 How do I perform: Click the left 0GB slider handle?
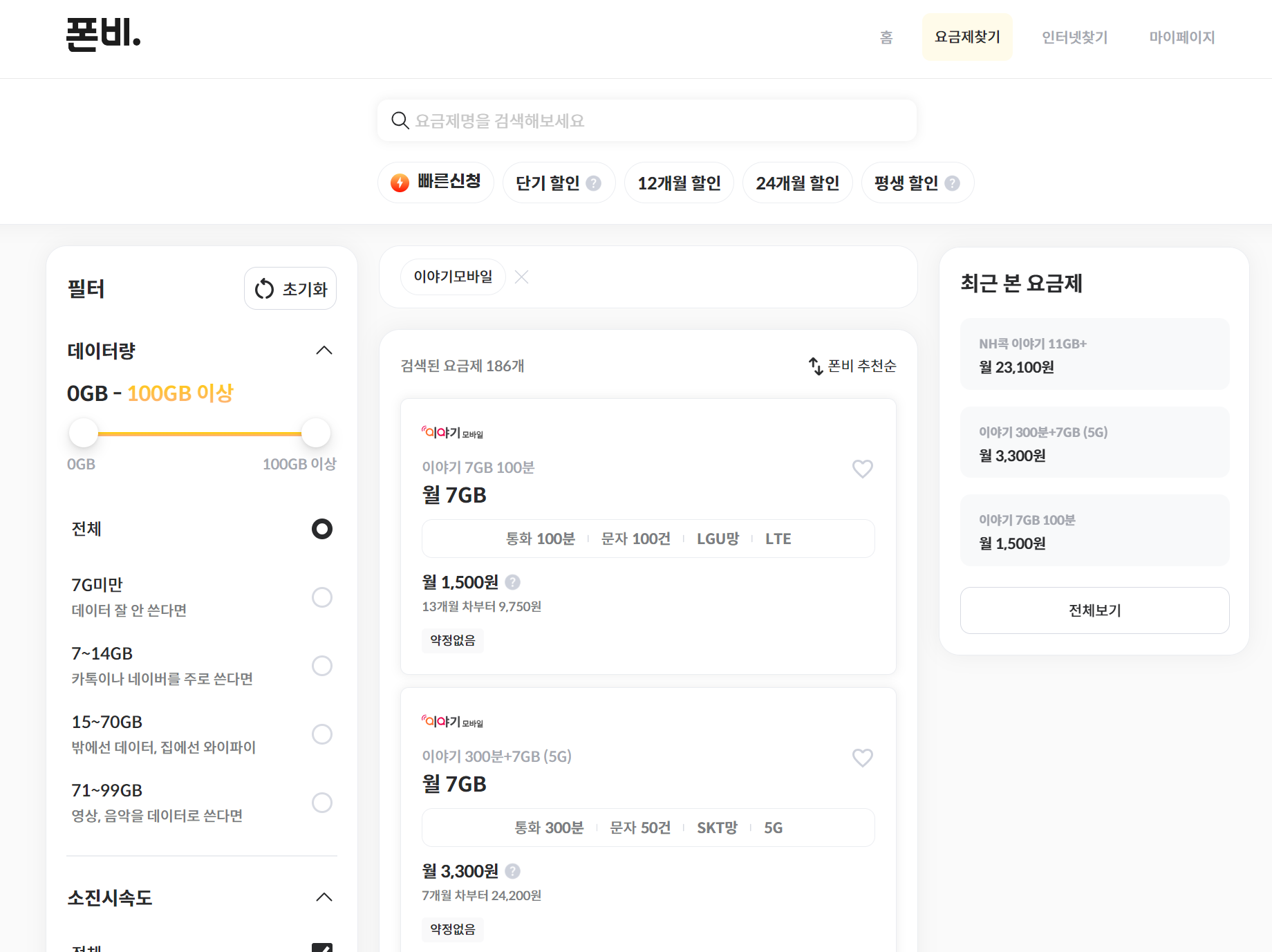coord(84,433)
